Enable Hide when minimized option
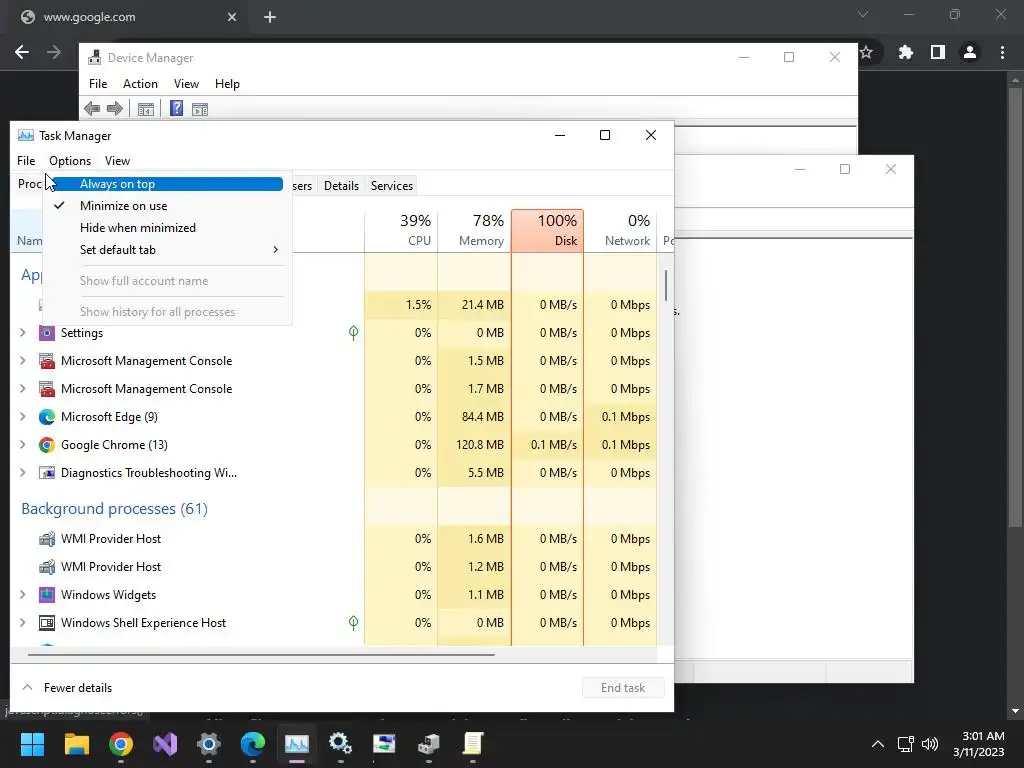Viewport: 1024px width, 768px height. [168, 228]
